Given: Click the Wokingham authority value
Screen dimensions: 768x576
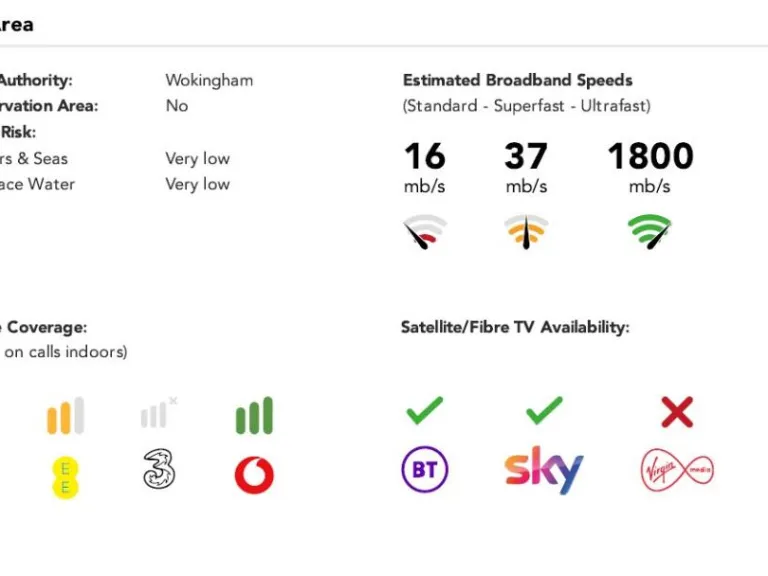Looking at the screenshot, I should [x=209, y=80].
